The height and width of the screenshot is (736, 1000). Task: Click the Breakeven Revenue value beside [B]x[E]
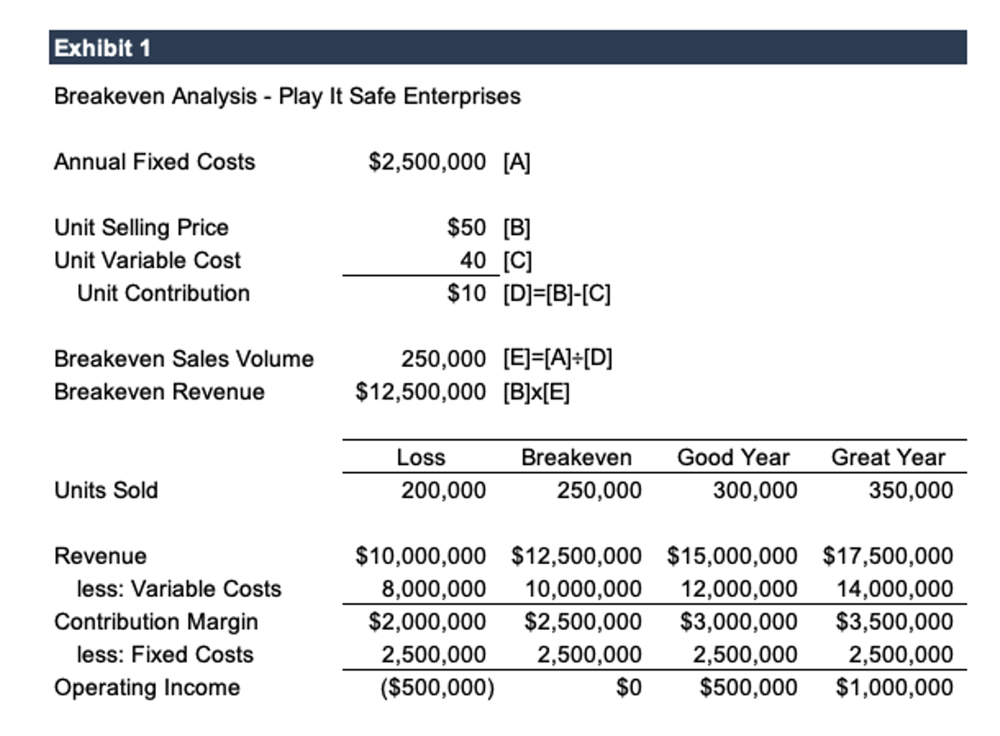[x=421, y=391]
